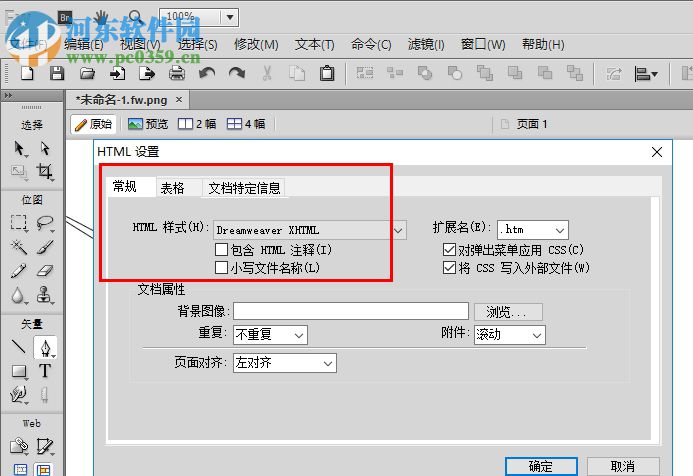693x476 pixels.
Task: Select the Lasso tool
Action: 45,223
